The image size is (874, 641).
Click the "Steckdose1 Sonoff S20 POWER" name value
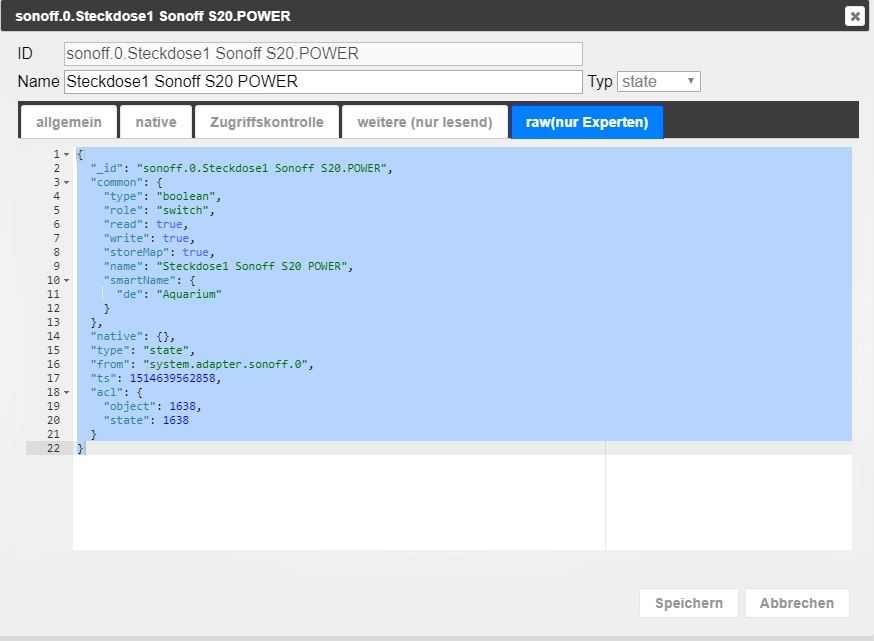point(251,266)
